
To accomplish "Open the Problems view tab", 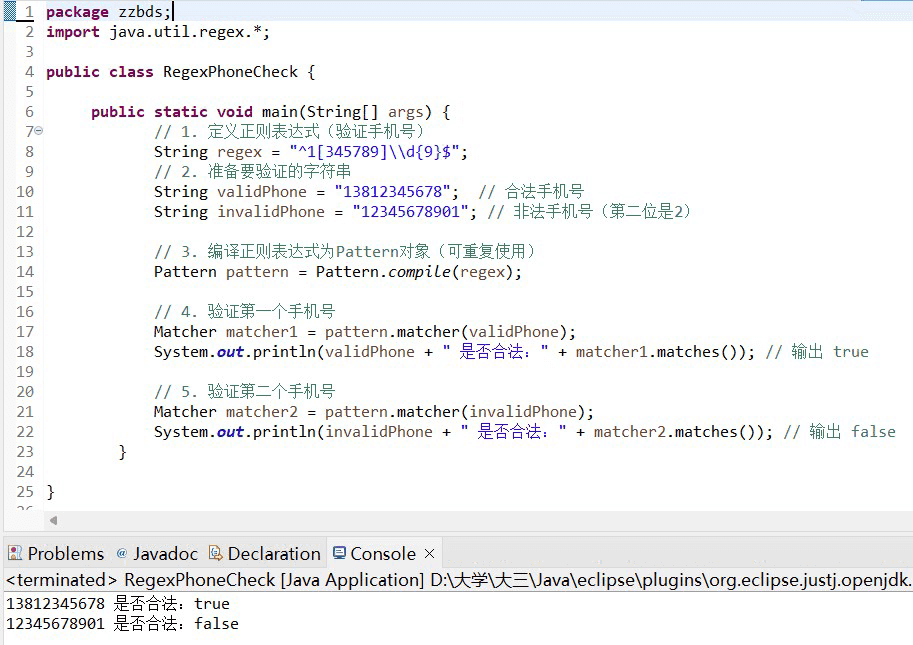I will point(56,553).
